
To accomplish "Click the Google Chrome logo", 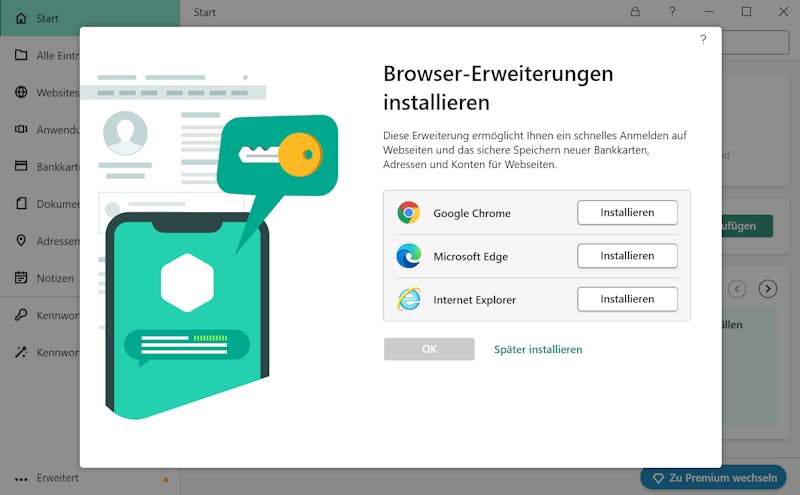I will (x=409, y=213).
